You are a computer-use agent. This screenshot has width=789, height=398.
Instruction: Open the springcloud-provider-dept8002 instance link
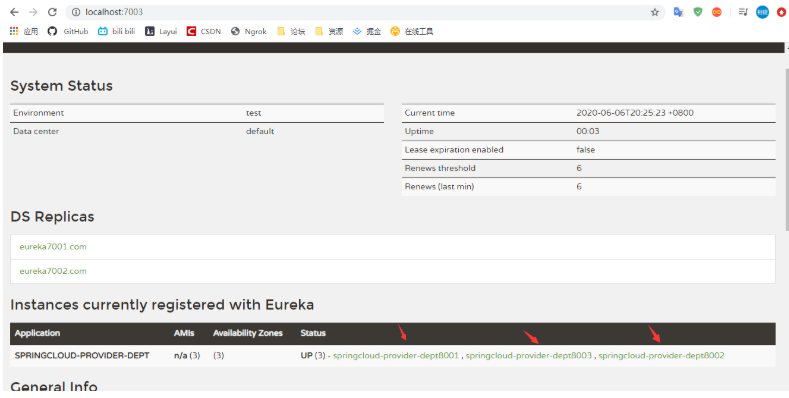point(661,356)
